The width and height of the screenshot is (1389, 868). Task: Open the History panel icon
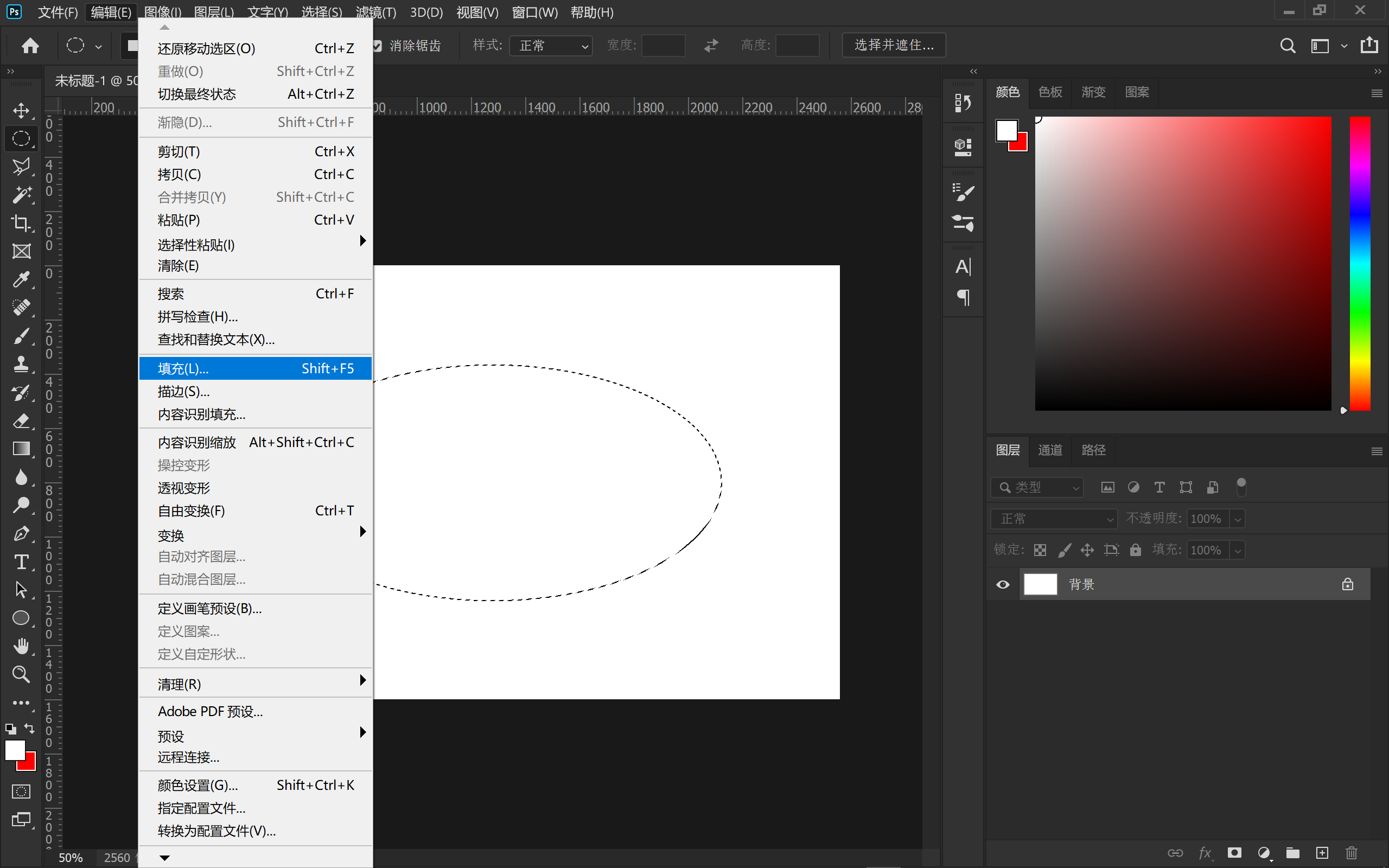(x=963, y=103)
